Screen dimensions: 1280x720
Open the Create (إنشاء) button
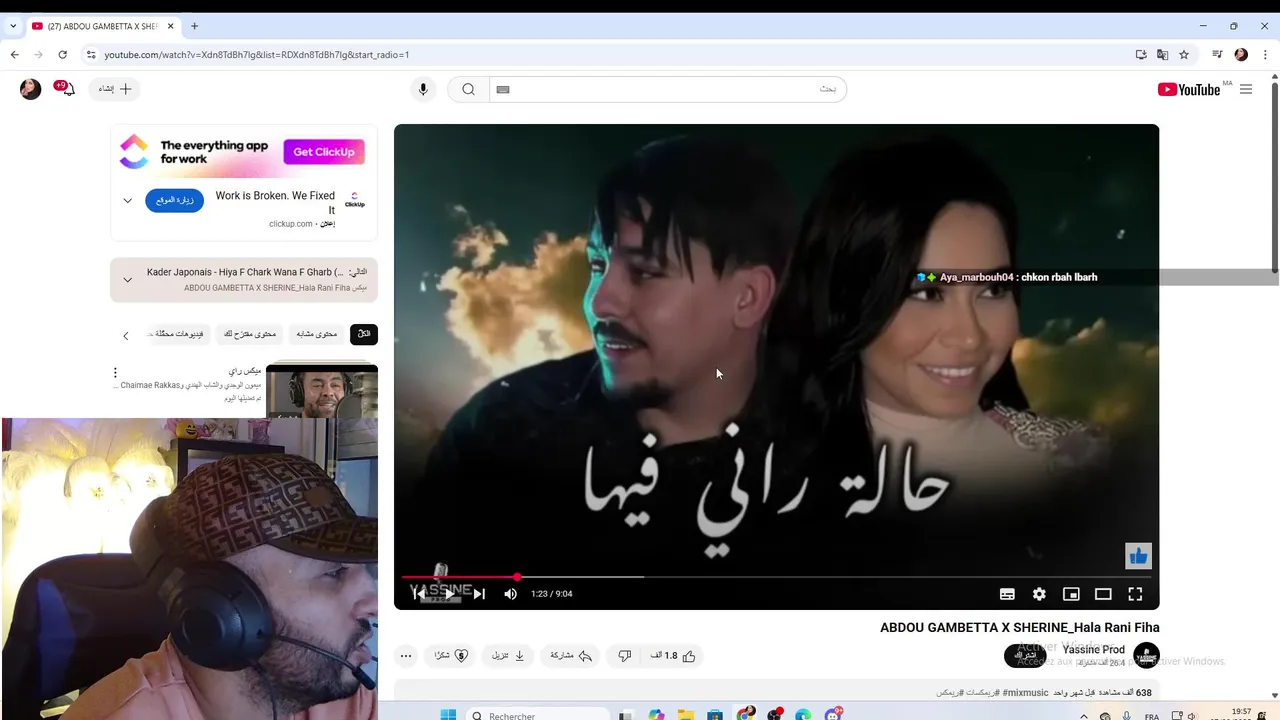115,89
